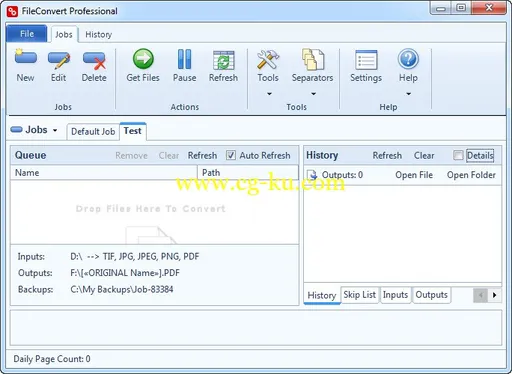The image size is (512, 374).
Task: Select the Default Job tab
Action: pyautogui.click(x=93, y=132)
